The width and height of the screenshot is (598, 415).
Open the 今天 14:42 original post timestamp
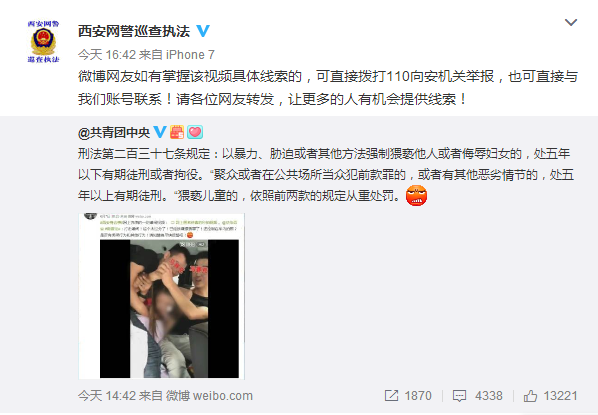pos(107,396)
